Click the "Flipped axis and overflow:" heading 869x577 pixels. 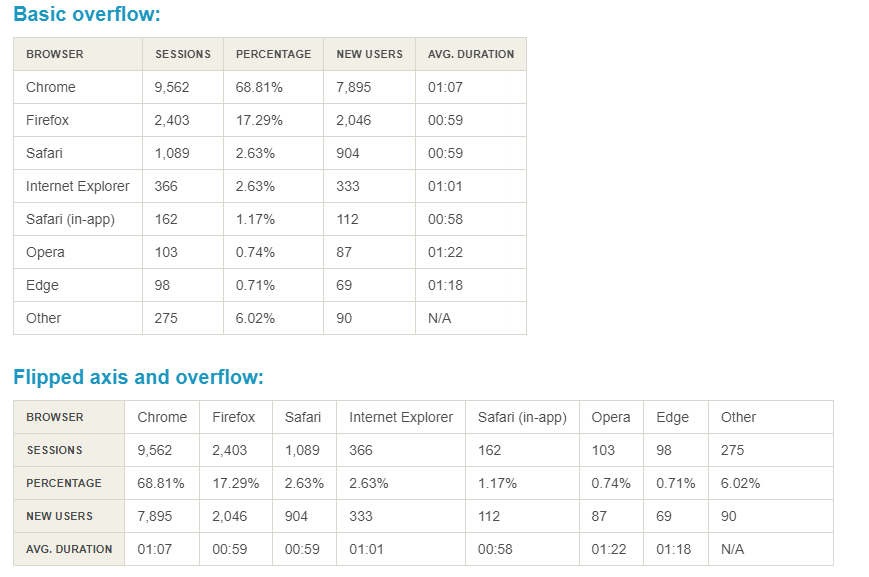(138, 377)
